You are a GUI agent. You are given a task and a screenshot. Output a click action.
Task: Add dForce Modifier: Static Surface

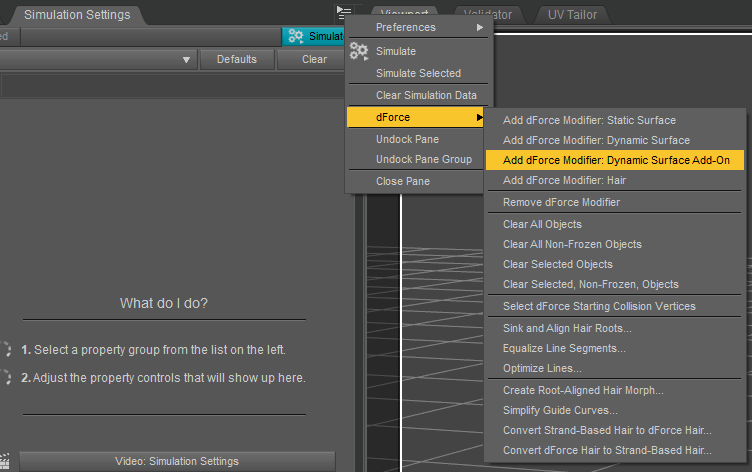tap(614, 120)
